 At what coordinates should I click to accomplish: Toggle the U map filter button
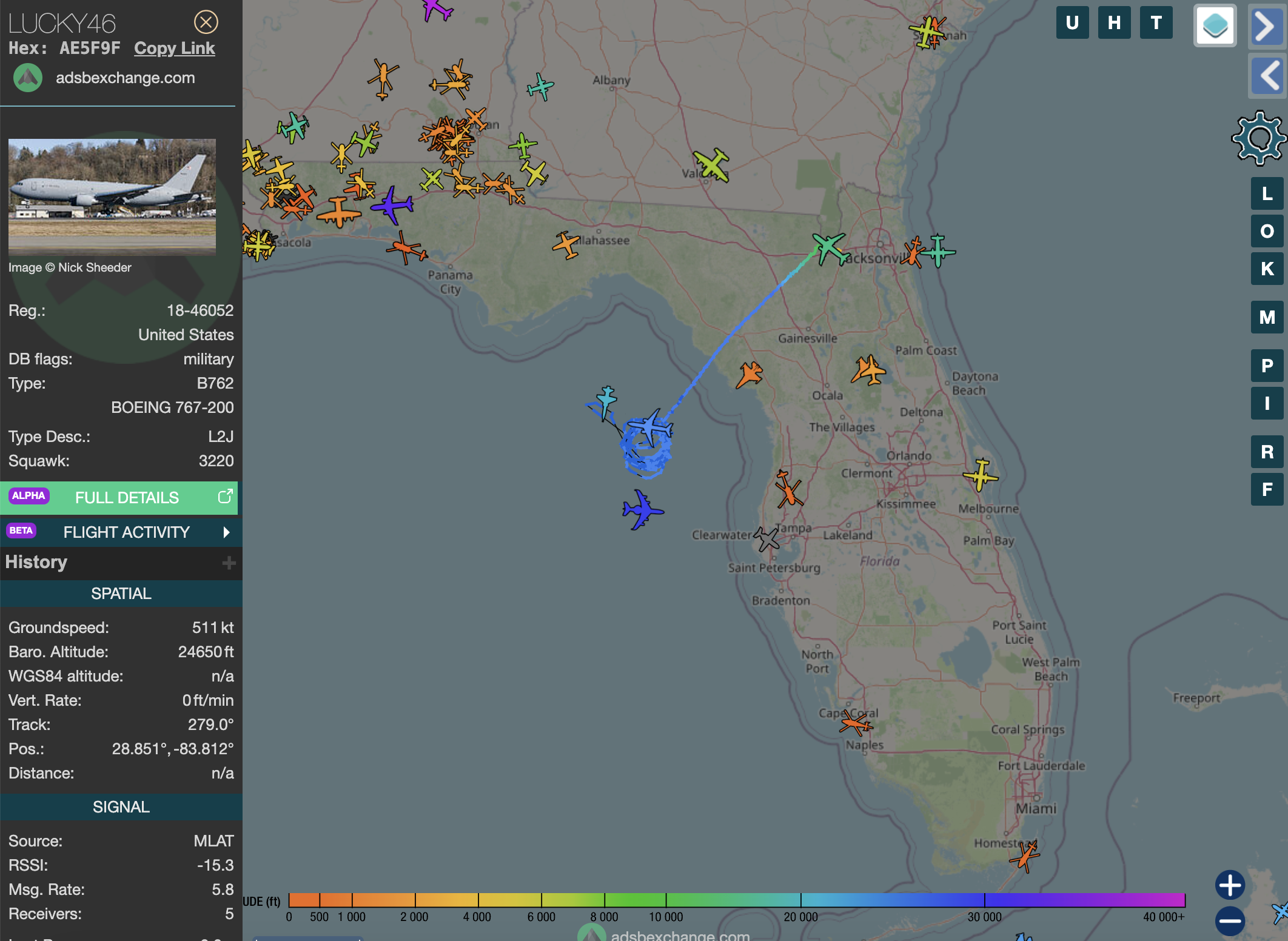tap(1072, 23)
